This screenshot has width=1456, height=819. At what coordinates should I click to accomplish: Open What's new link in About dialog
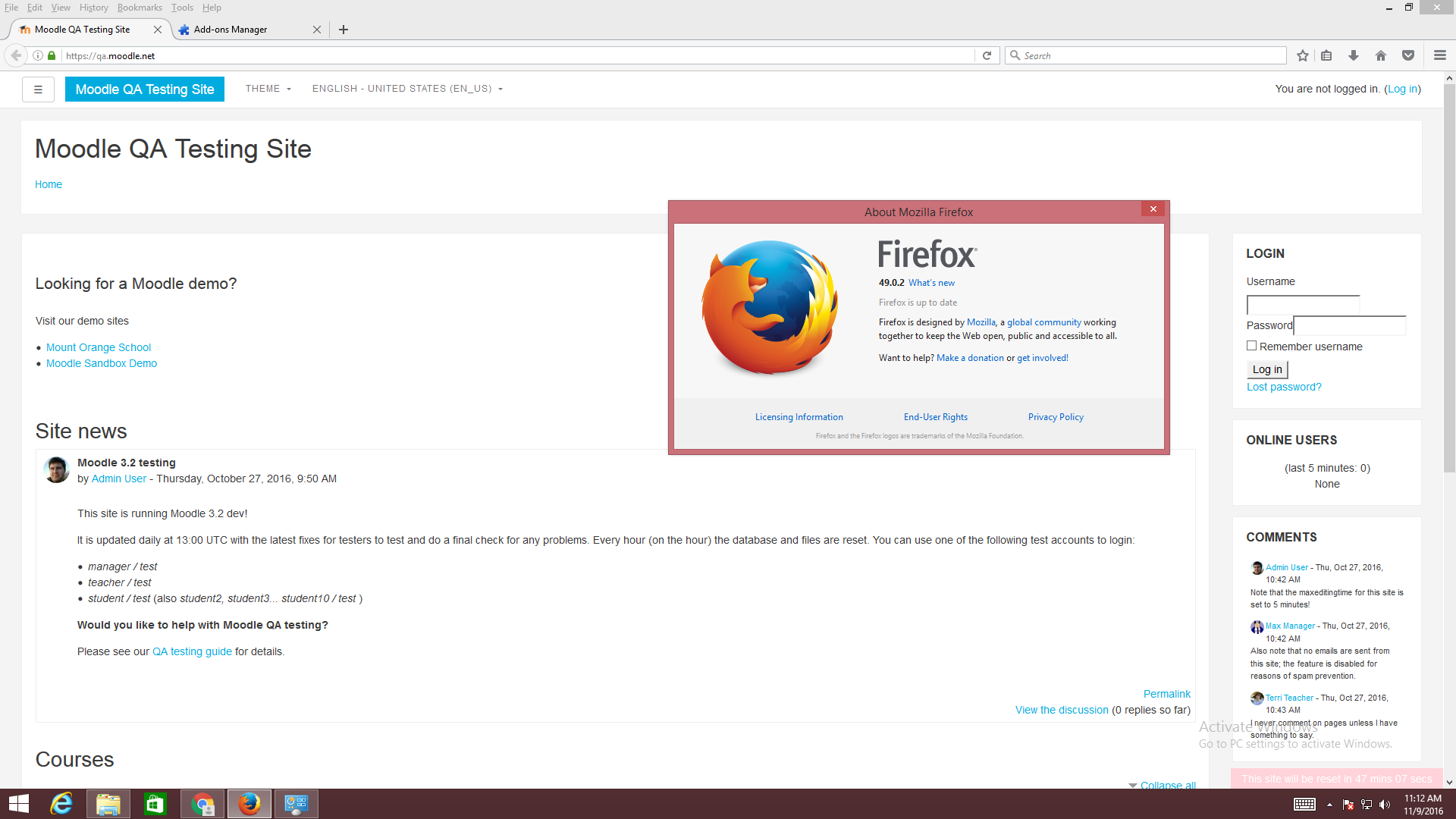click(931, 283)
